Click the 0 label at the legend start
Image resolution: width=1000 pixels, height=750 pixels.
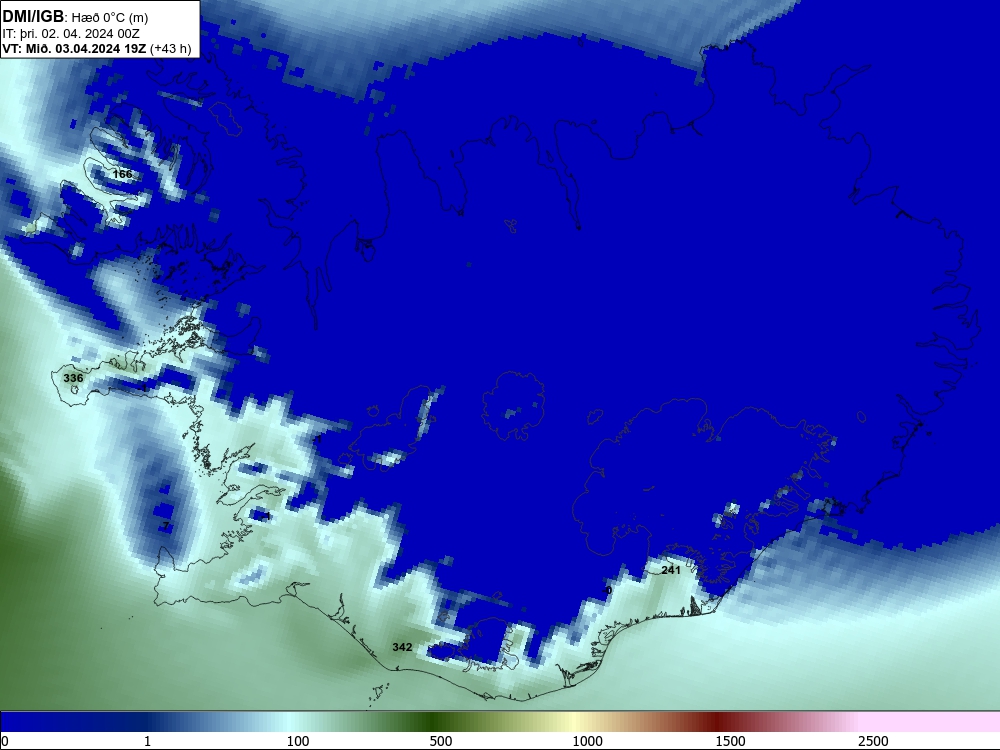tap(5, 741)
